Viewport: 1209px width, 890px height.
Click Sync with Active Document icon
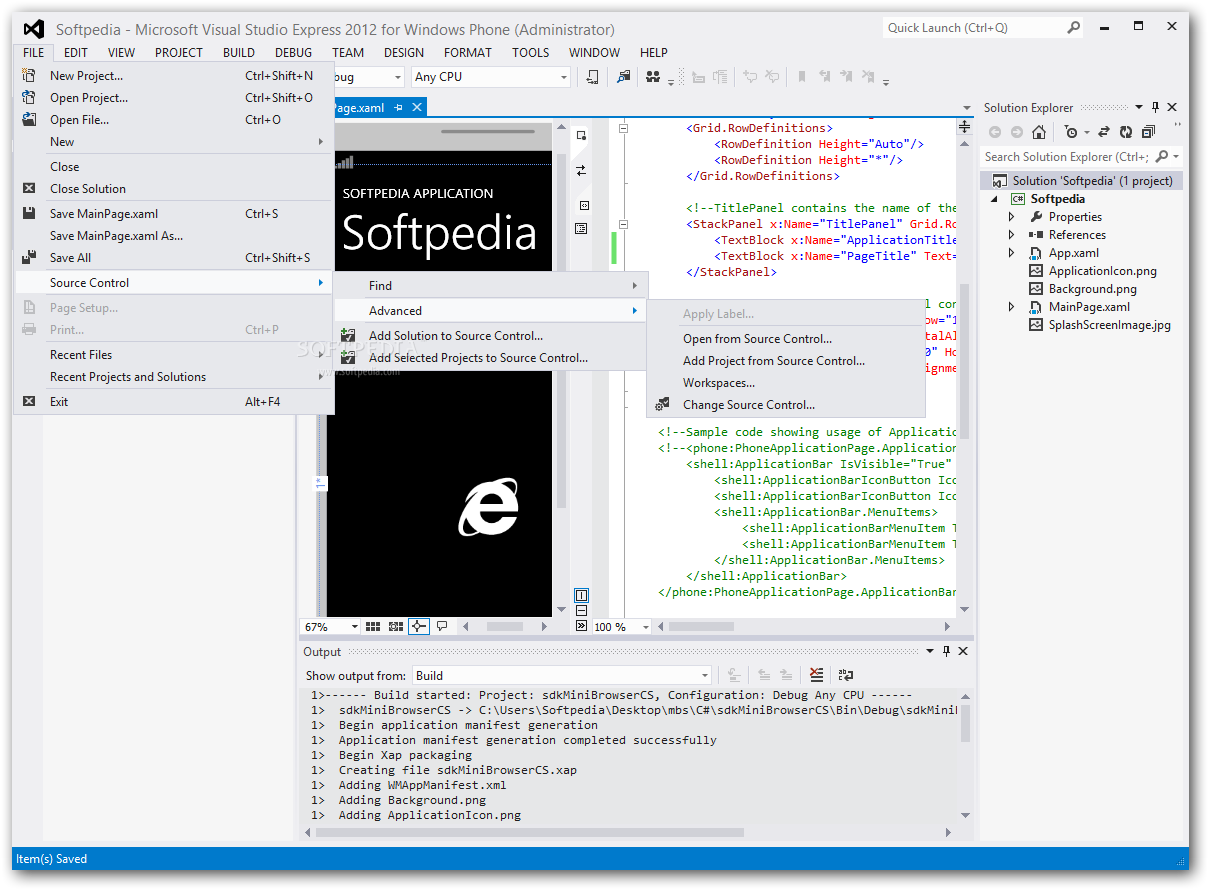1104,132
